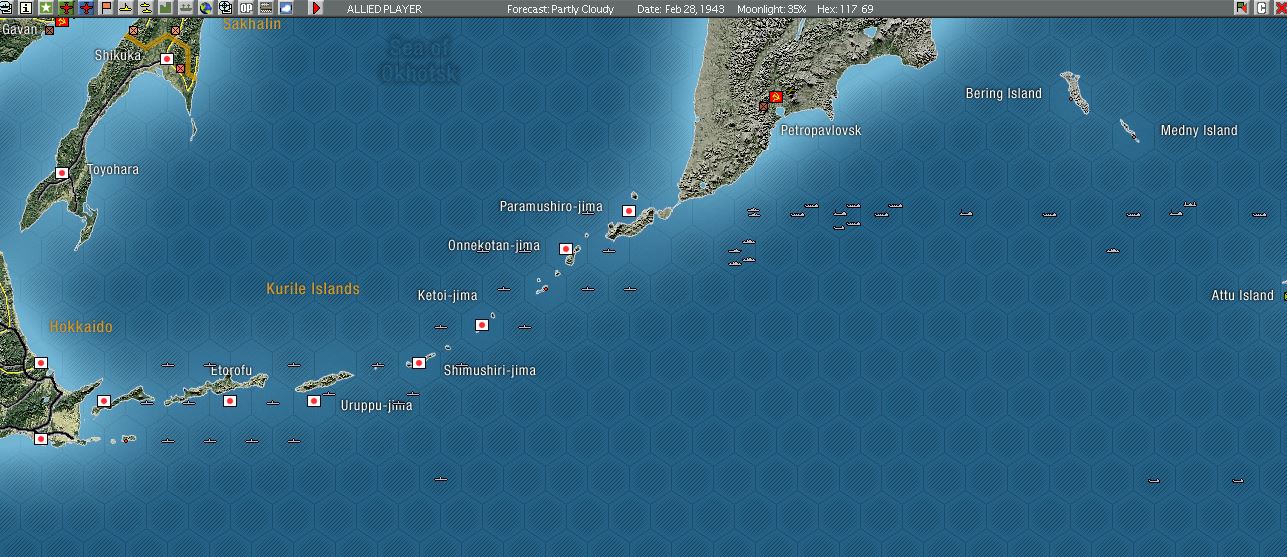Select the Soviet flag next to Gavan
The height and width of the screenshot is (557, 1287).
tap(62, 21)
